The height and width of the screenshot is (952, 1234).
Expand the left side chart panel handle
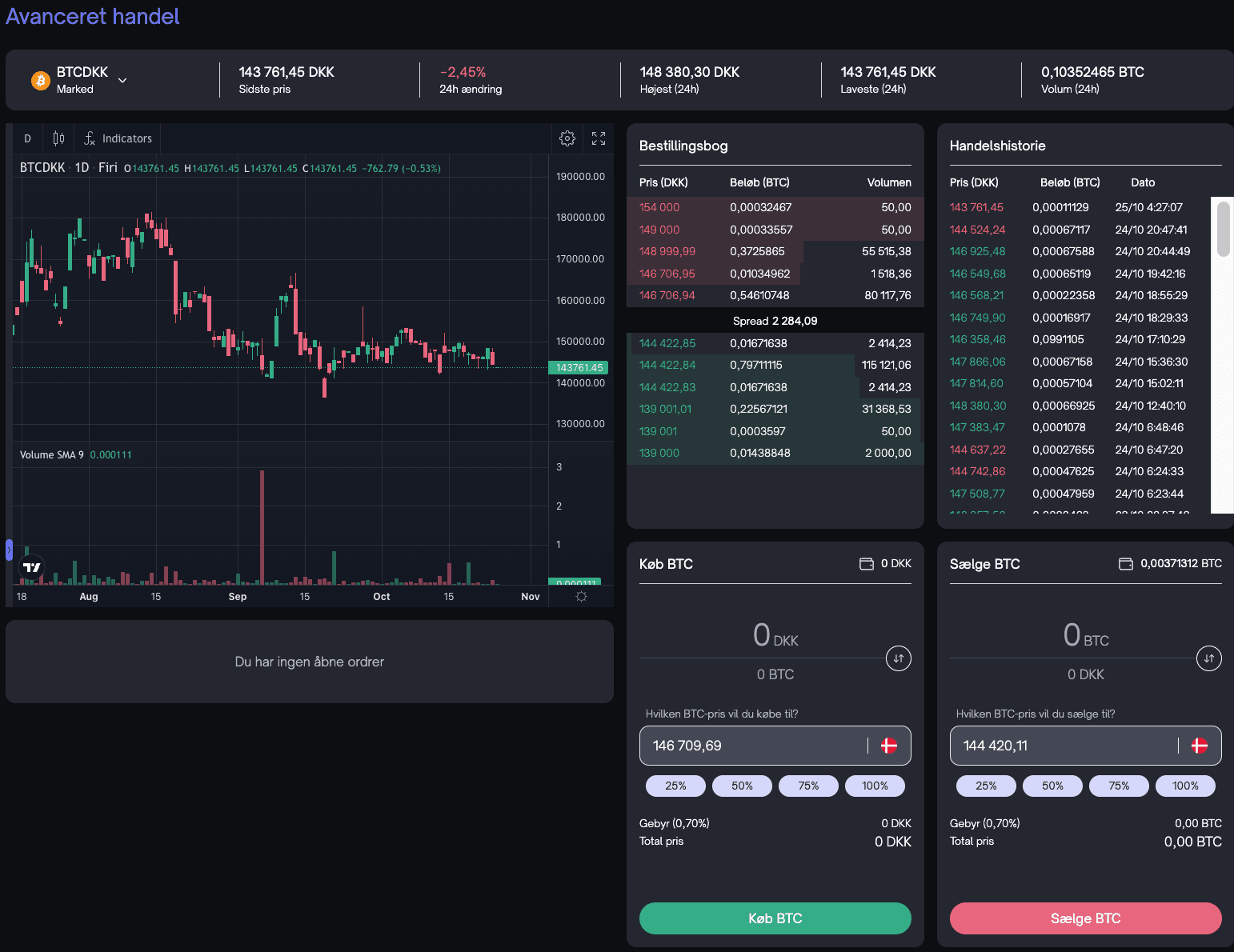coord(9,550)
